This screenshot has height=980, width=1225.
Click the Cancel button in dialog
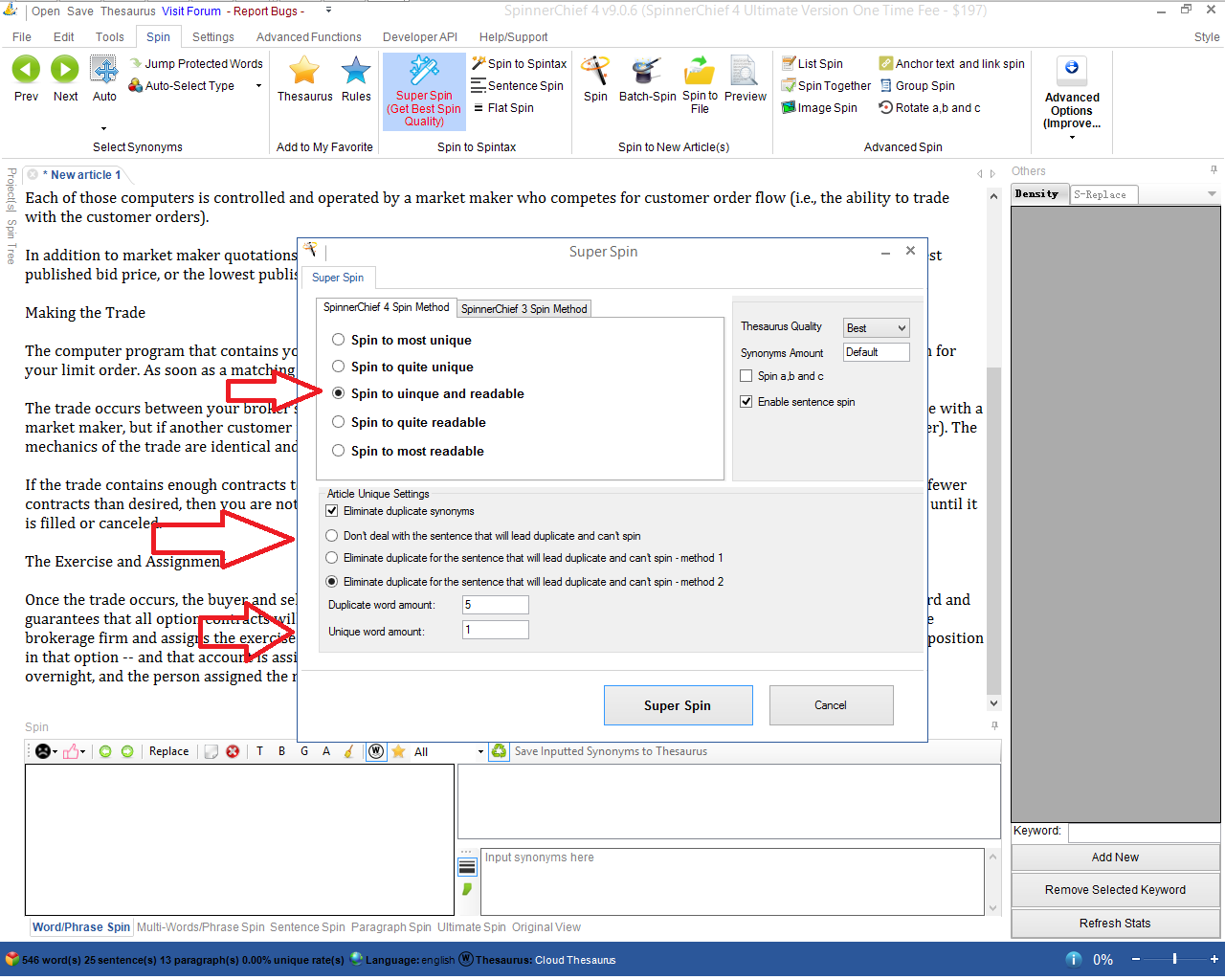pos(830,705)
